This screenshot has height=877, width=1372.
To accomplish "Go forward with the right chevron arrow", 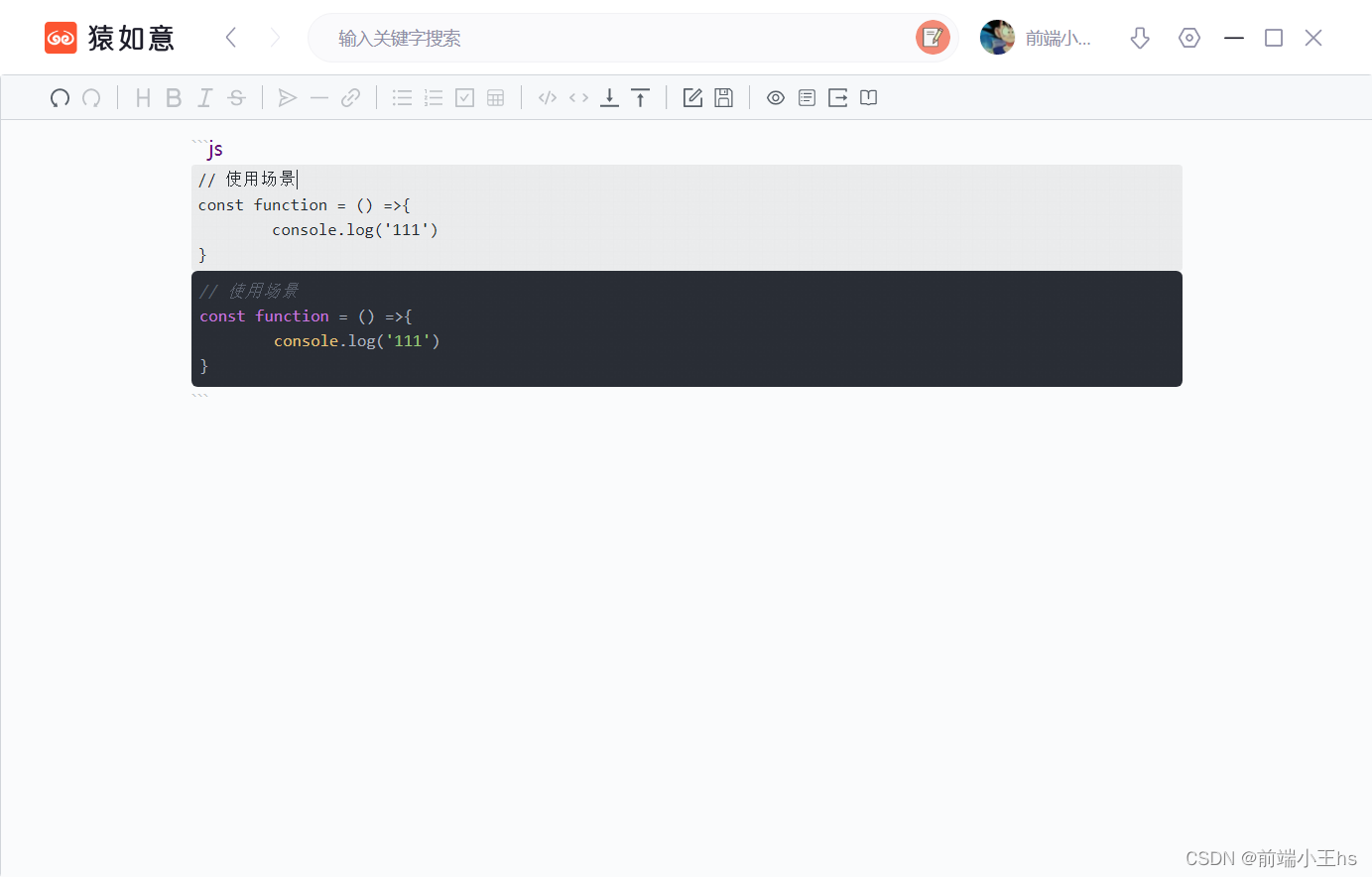I will (x=275, y=38).
